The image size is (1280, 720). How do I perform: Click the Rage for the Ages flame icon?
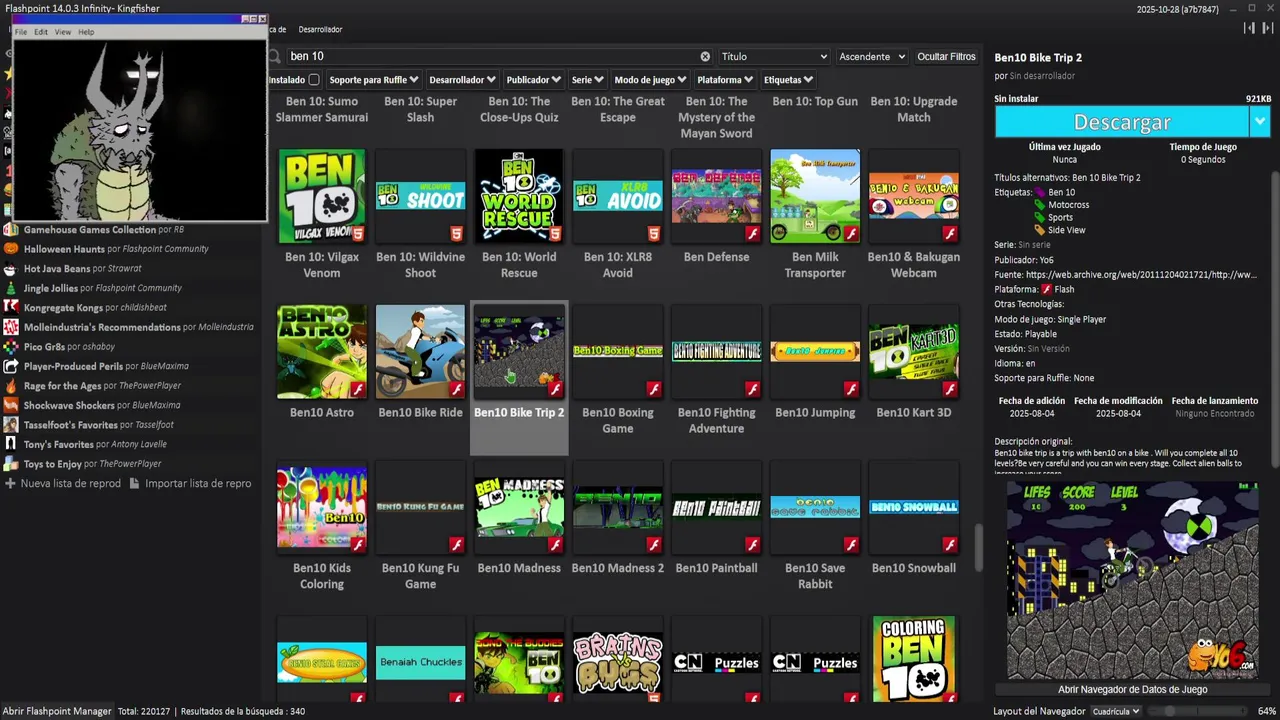(11, 386)
